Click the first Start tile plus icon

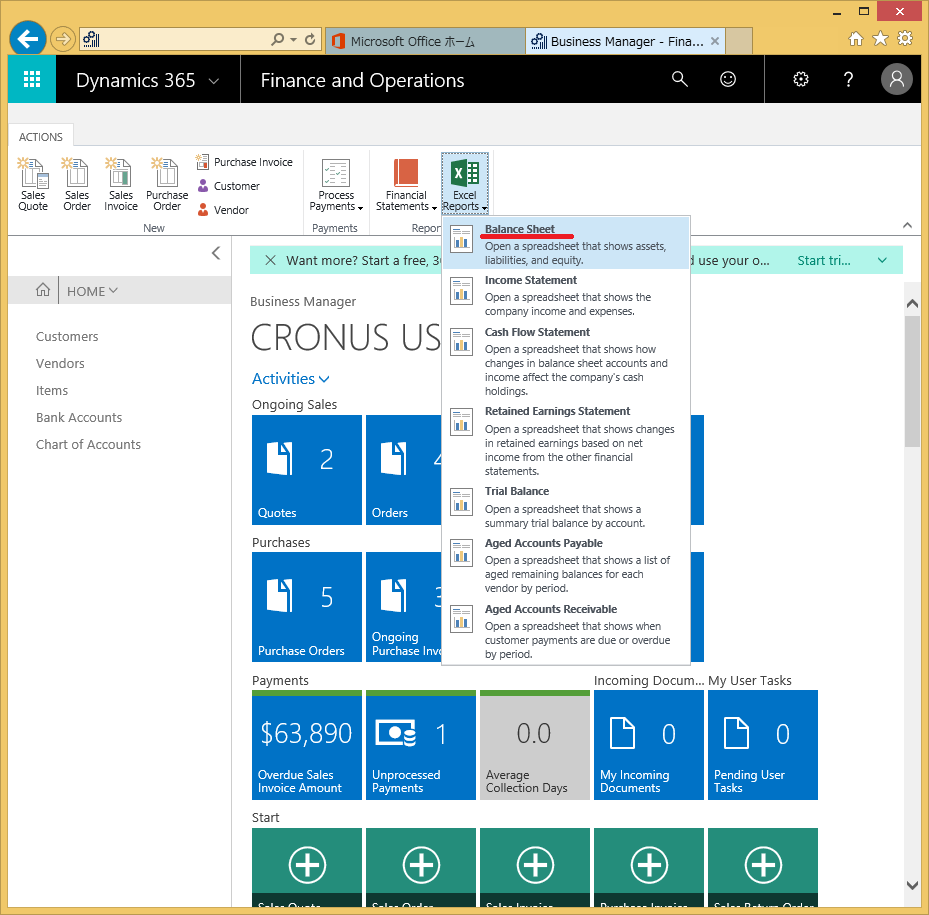[x=307, y=865]
